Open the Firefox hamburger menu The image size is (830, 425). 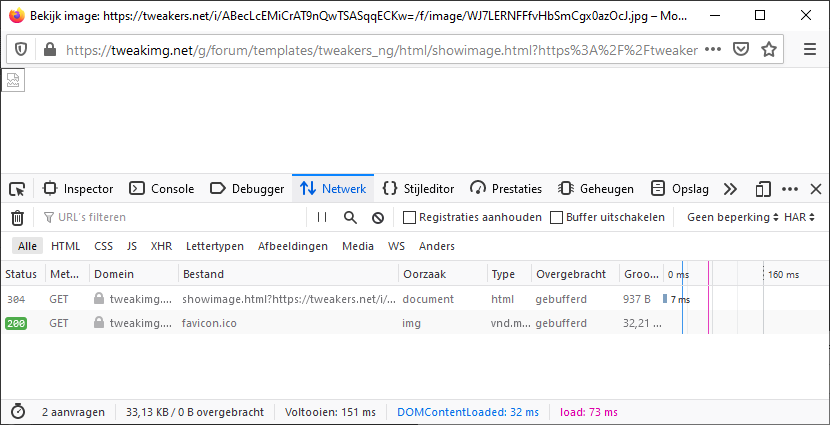(810, 50)
